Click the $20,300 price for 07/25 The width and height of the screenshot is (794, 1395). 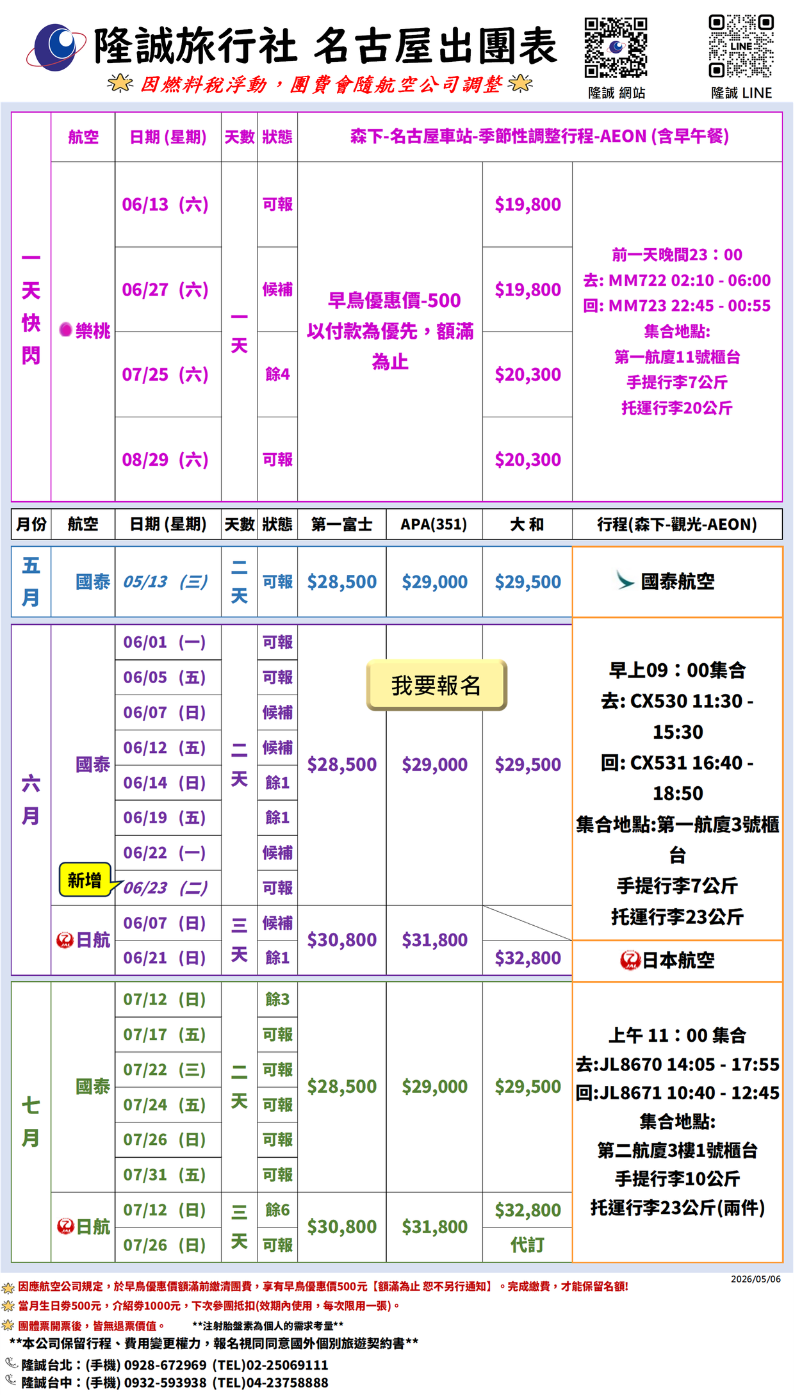click(x=528, y=374)
